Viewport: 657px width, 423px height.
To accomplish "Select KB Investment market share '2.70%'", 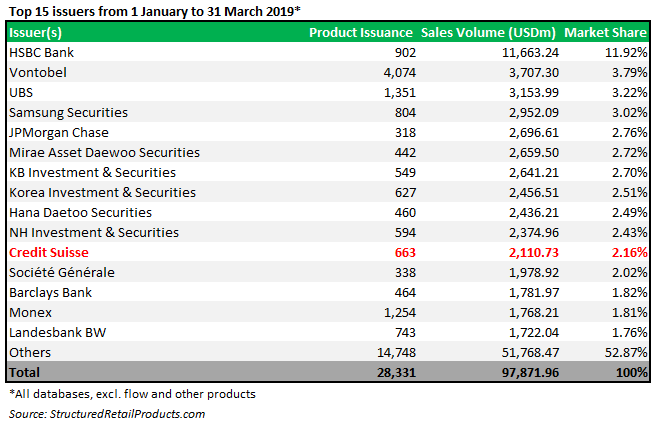I will pyautogui.click(x=629, y=173).
